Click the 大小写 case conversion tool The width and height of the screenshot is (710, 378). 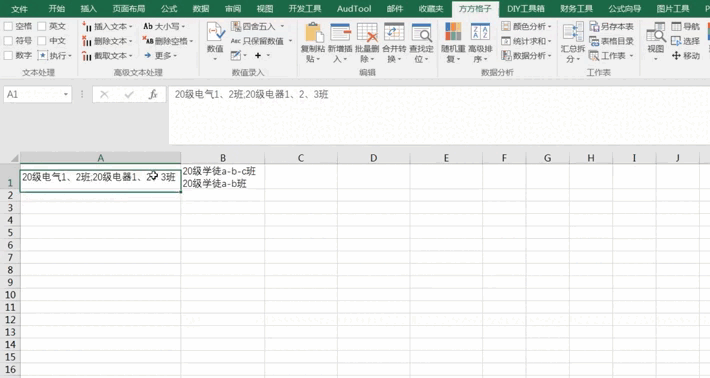click(x=163, y=26)
